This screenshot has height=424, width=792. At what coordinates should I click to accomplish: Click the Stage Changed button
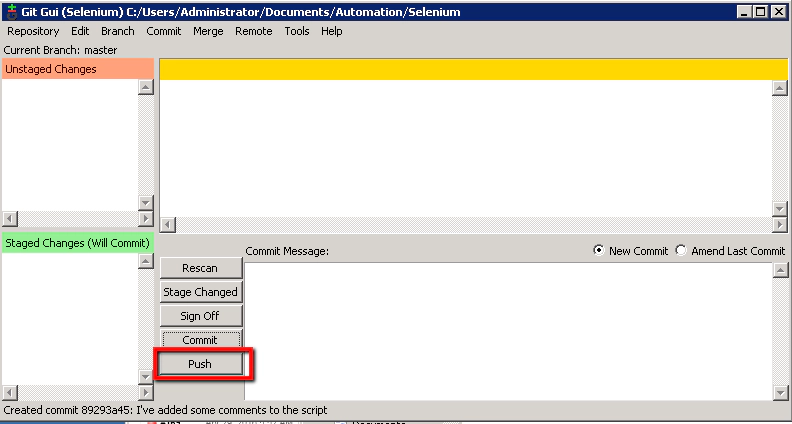pyautogui.click(x=201, y=292)
